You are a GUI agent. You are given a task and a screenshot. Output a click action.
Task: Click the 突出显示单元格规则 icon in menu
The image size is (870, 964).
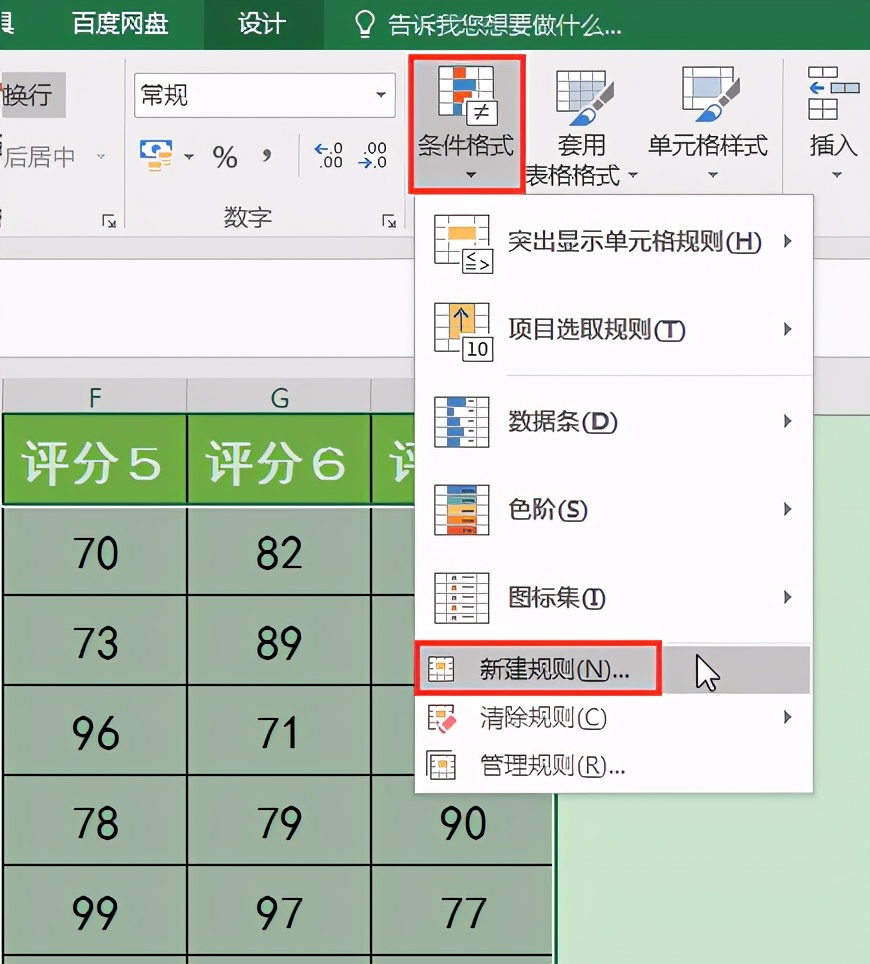[x=463, y=243]
